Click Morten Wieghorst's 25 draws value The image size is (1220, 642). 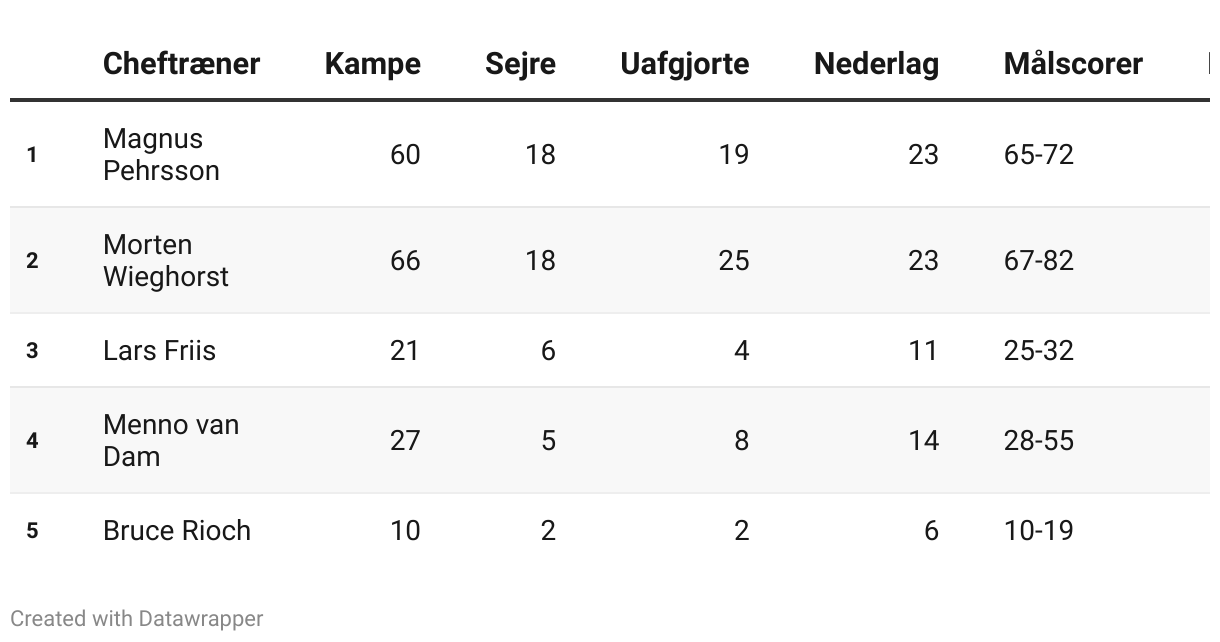pos(733,260)
